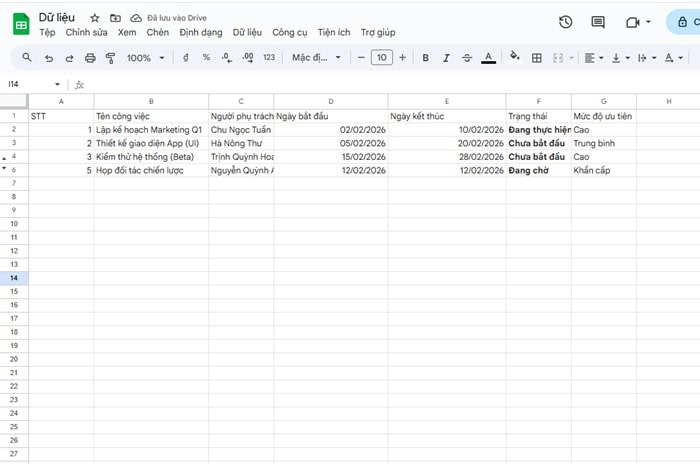The height and width of the screenshot is (464, 700).
Task: Expand the font family dropdown
Action: tap(316, 58)
